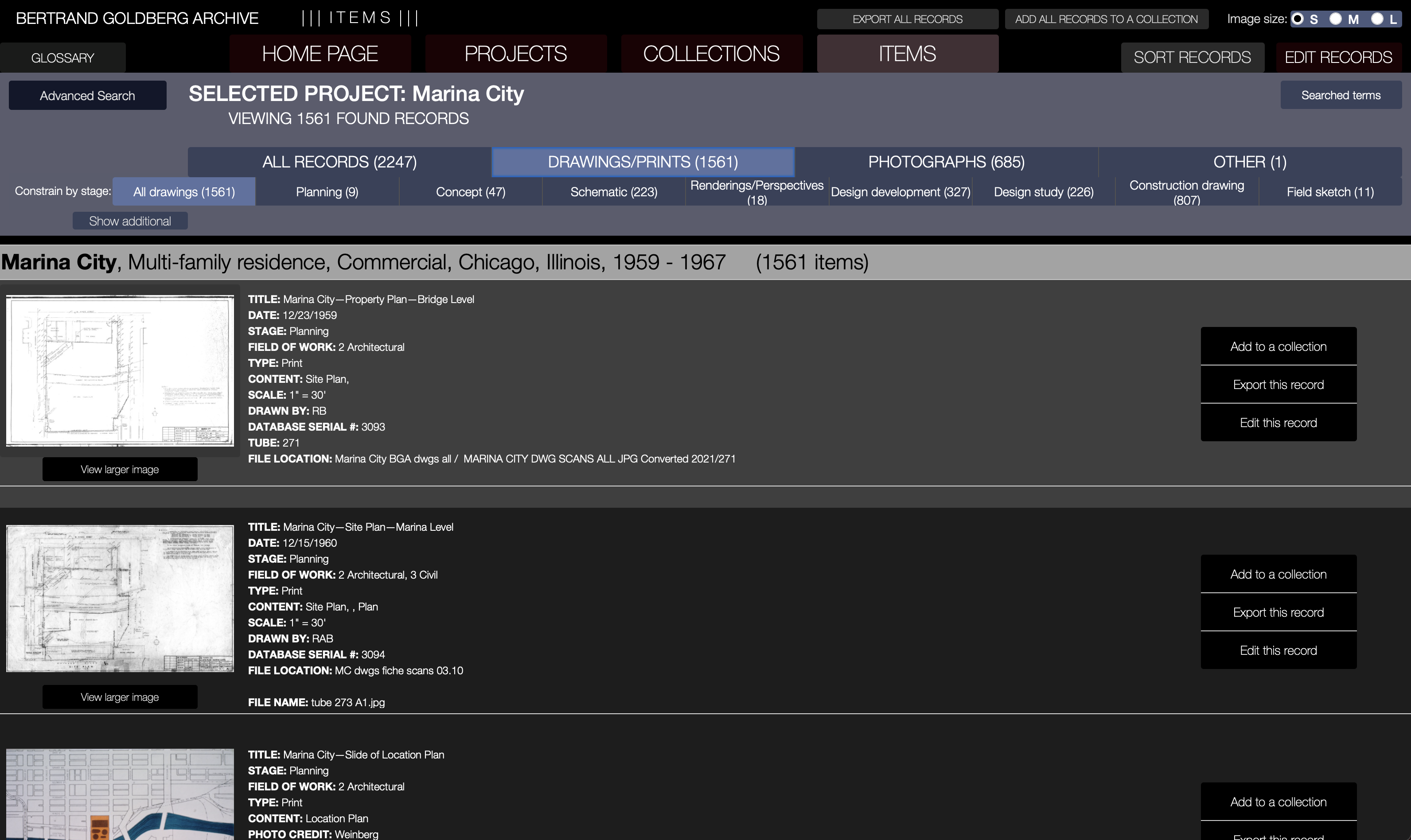Show Searched terms
This screenshot has height=840, width=1411.
click(1341, 95)
